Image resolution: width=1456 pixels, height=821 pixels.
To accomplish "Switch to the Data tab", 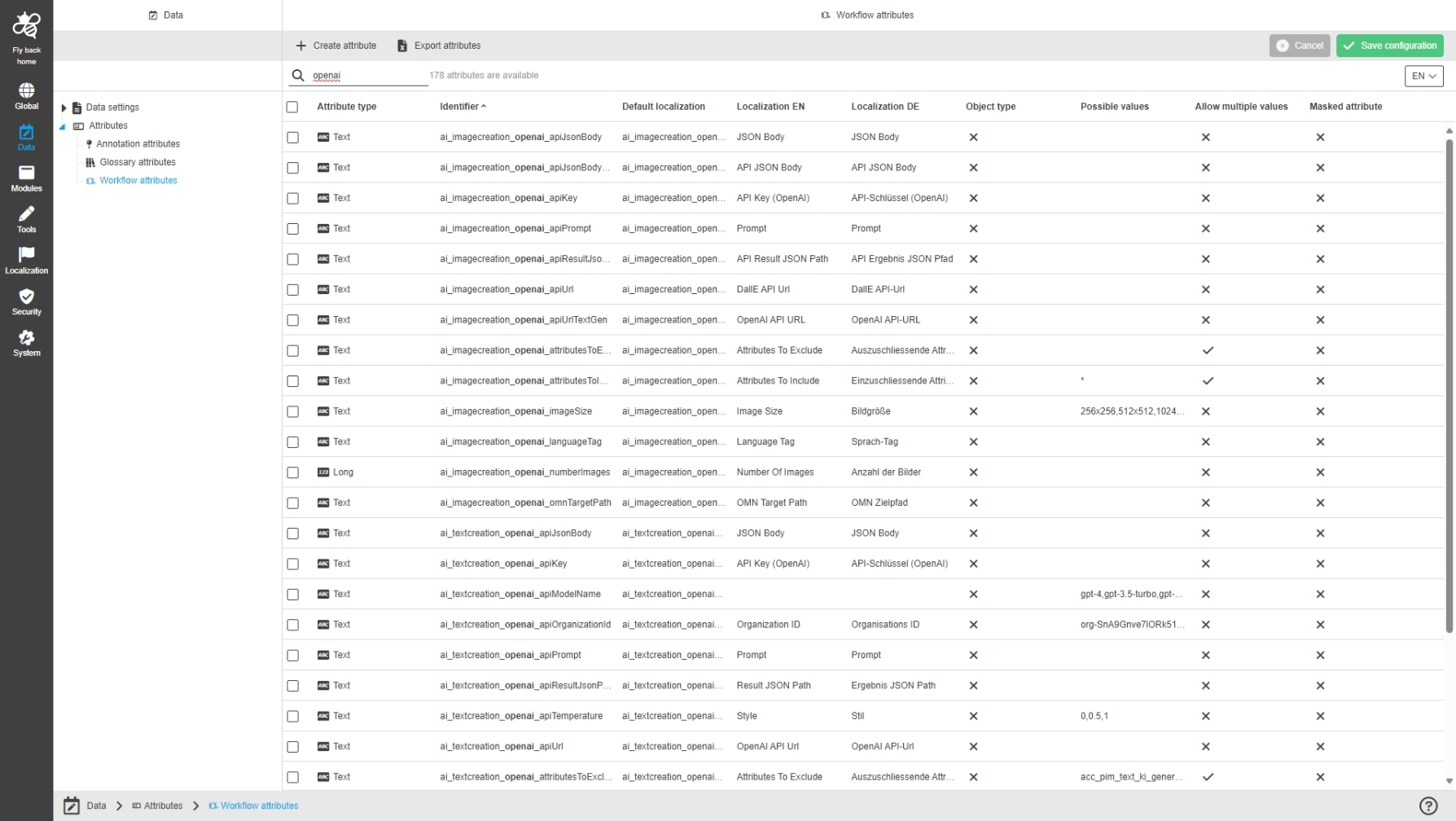I will (x=167, y=15).
